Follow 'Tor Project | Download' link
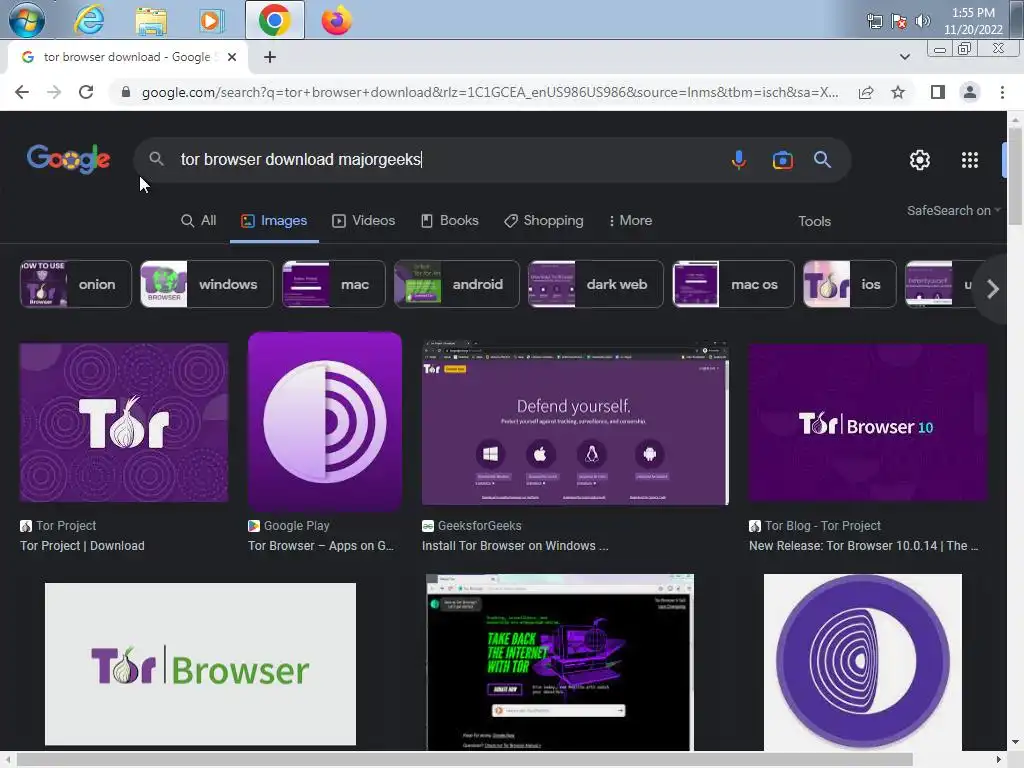Image resolution: width=1024 pixels, height=768 pixels. click(x=82, y=546)
